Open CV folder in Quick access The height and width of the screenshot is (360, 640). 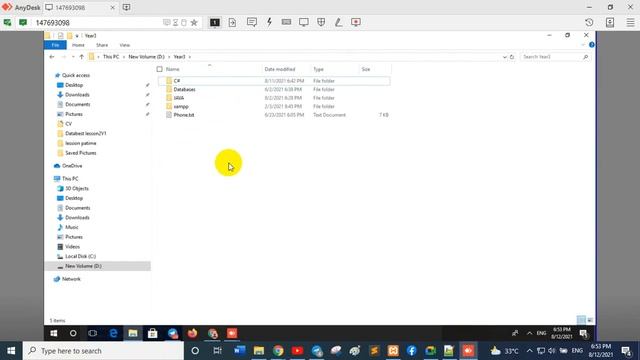pos(68,124)
